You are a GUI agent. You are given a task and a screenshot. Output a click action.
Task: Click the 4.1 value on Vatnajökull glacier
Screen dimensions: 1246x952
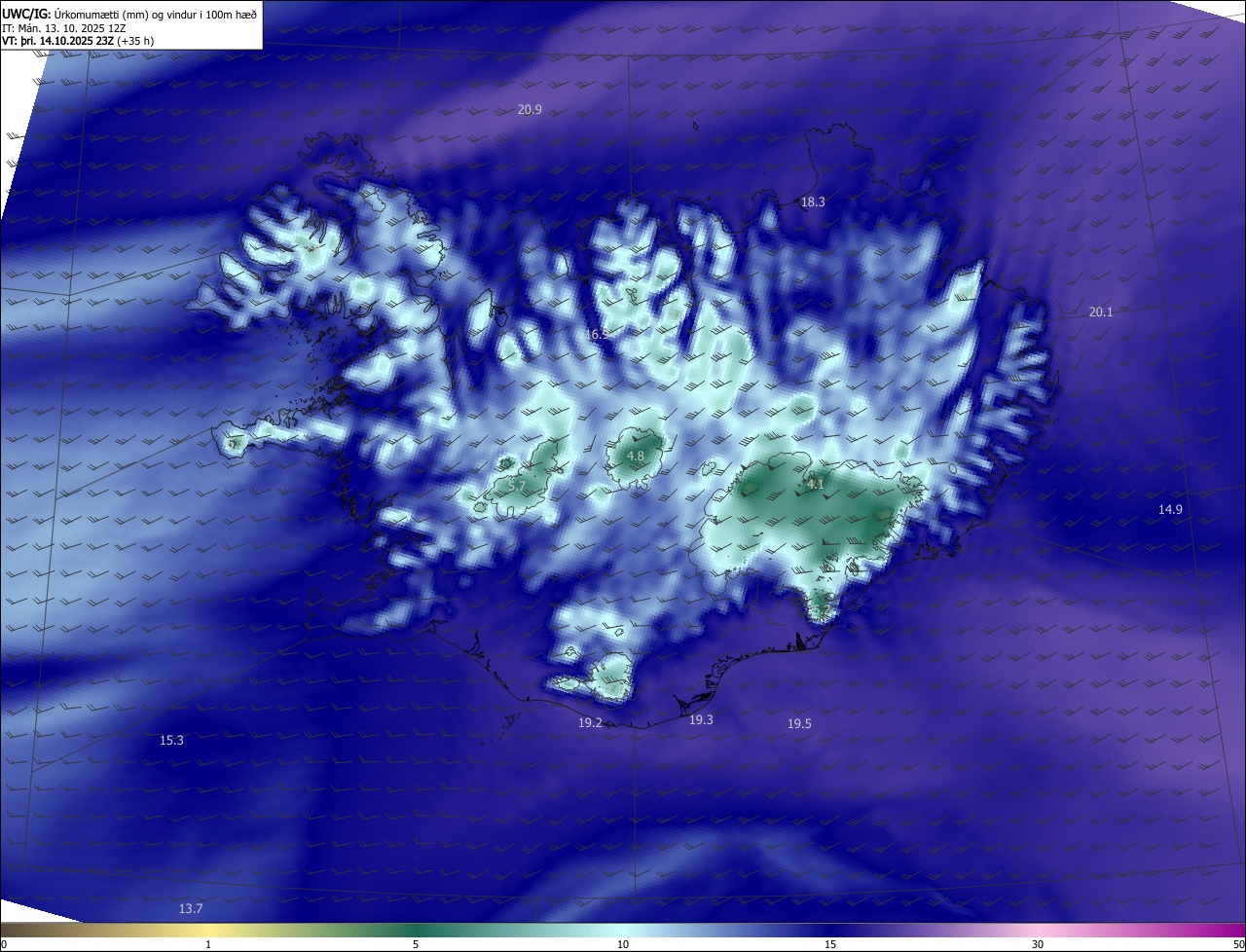tap(816, 484)
